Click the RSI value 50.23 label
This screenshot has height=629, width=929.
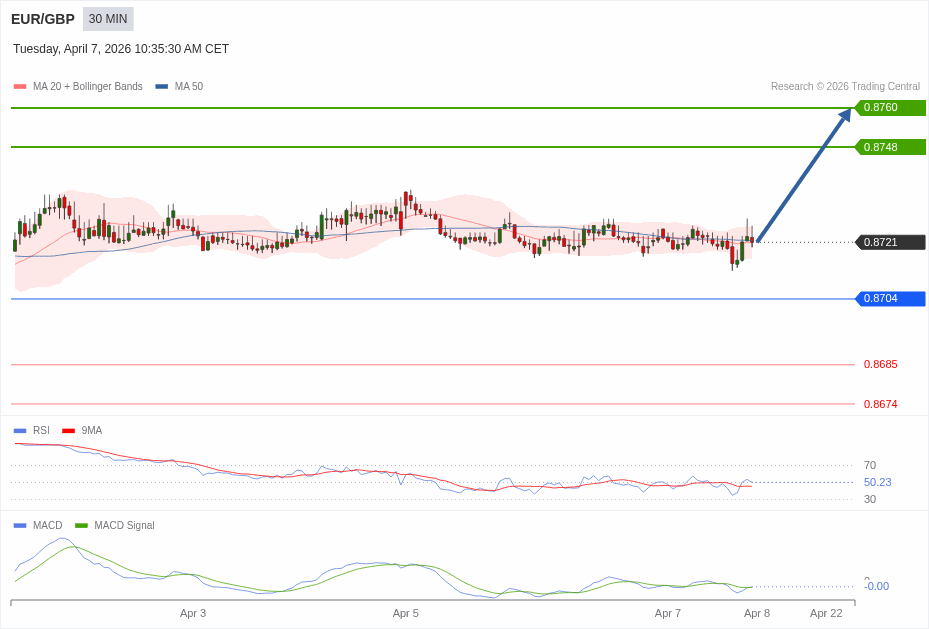pos(877,482)
